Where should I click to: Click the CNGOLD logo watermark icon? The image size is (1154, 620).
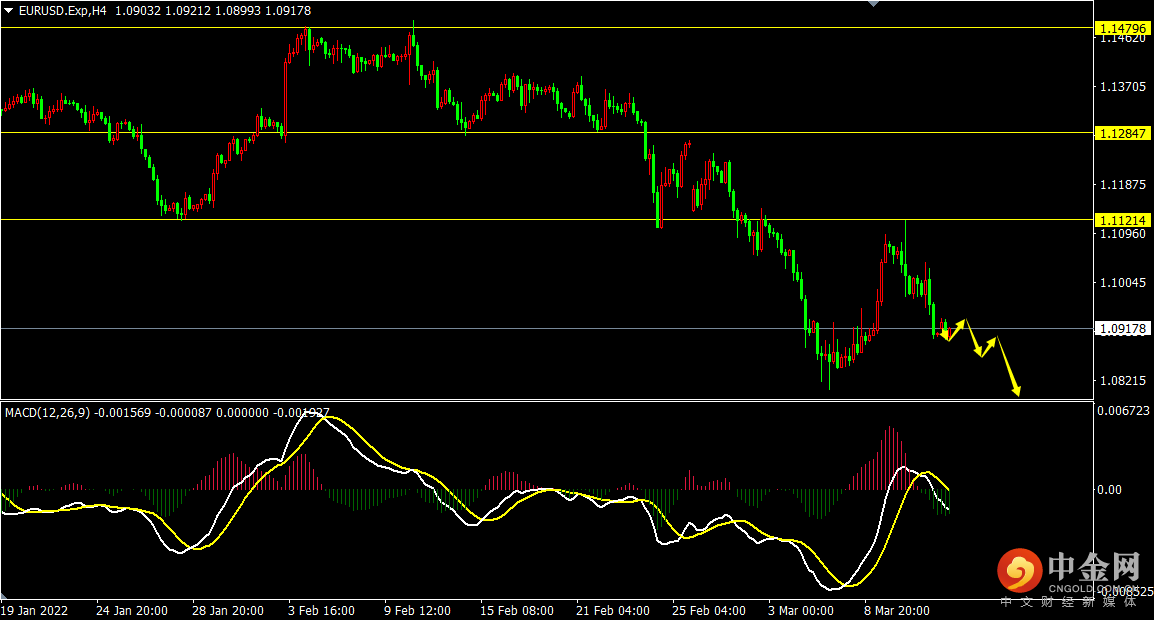(1020, 570)
